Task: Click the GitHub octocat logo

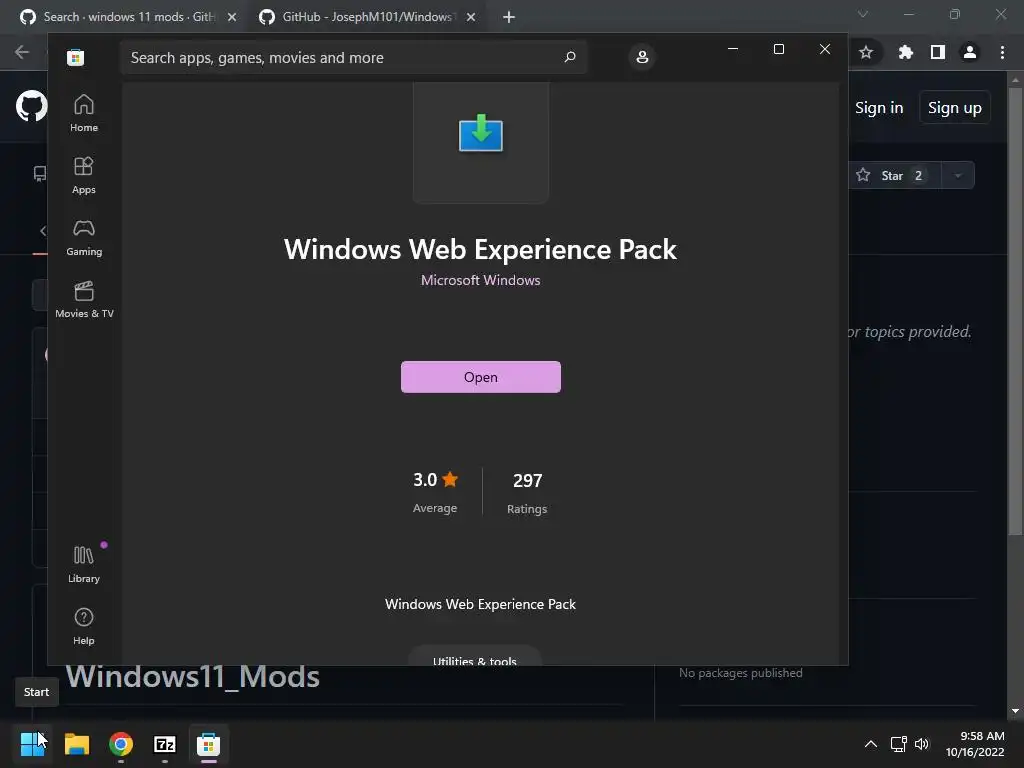Action: (x=31, y=106)
